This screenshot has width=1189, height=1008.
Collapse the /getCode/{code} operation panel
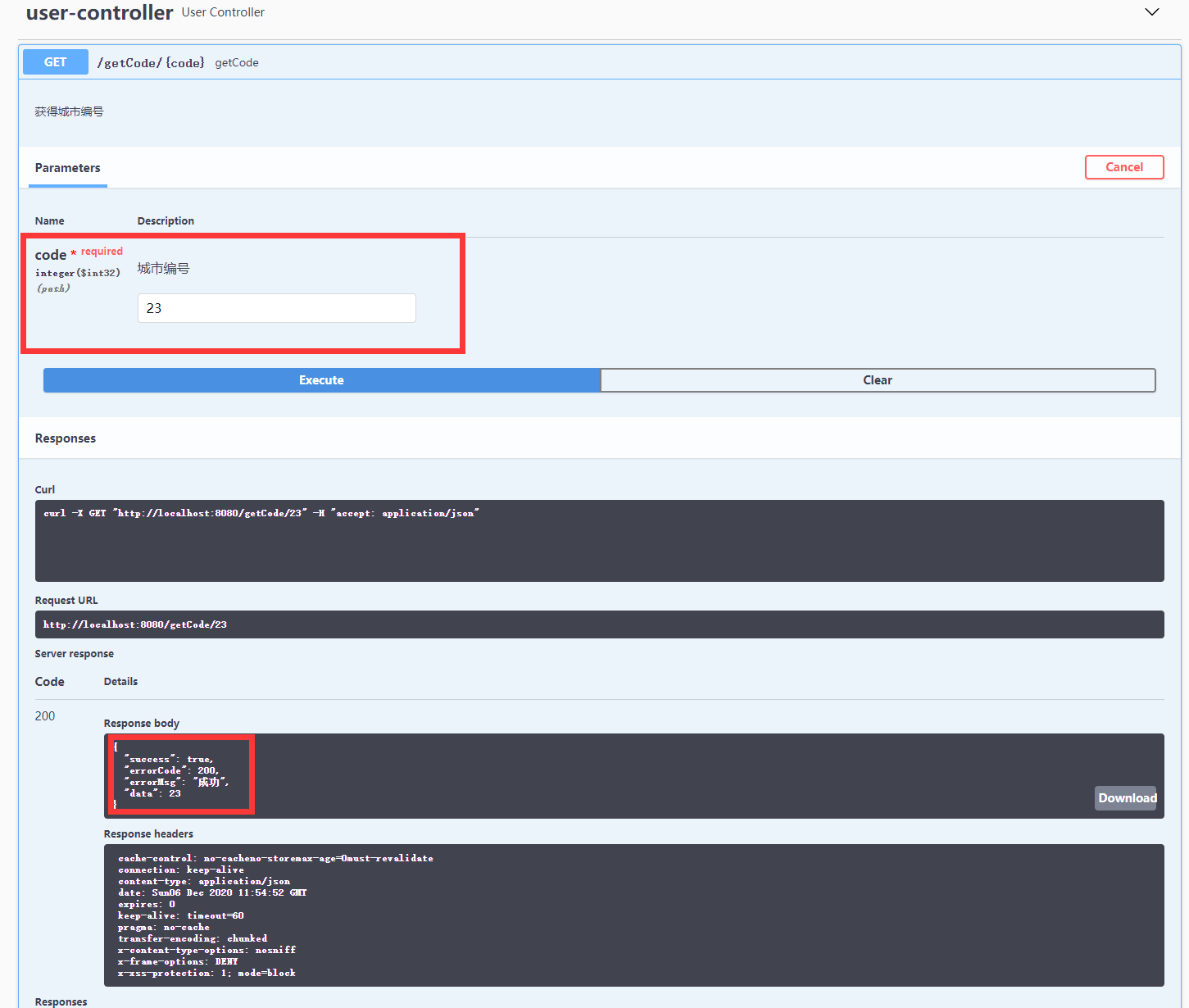(x=152, y=62)
